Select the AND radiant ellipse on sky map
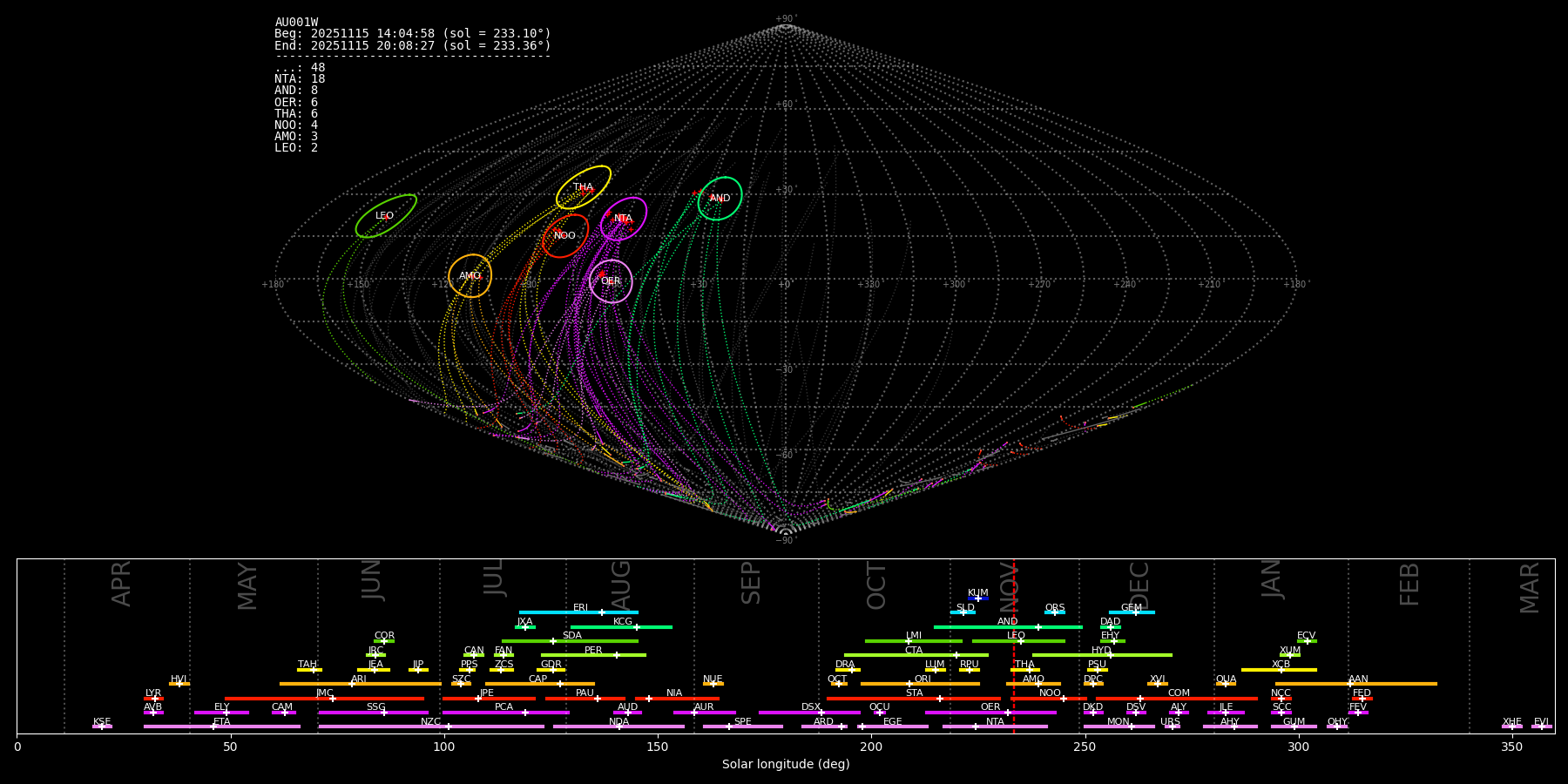This screenshot has width=1568, height=784. point(720,199)
